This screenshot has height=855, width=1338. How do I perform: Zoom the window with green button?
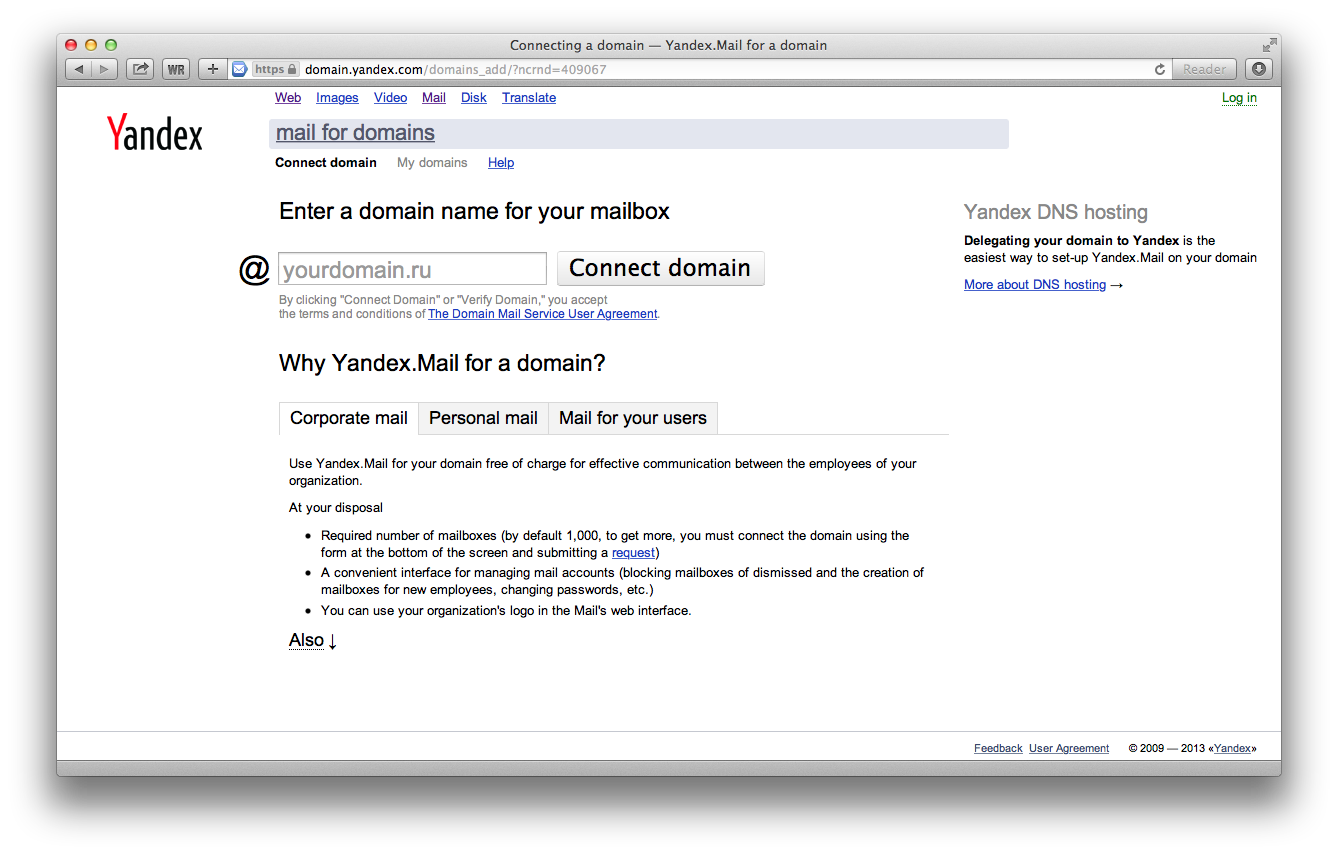pos(111,45)
